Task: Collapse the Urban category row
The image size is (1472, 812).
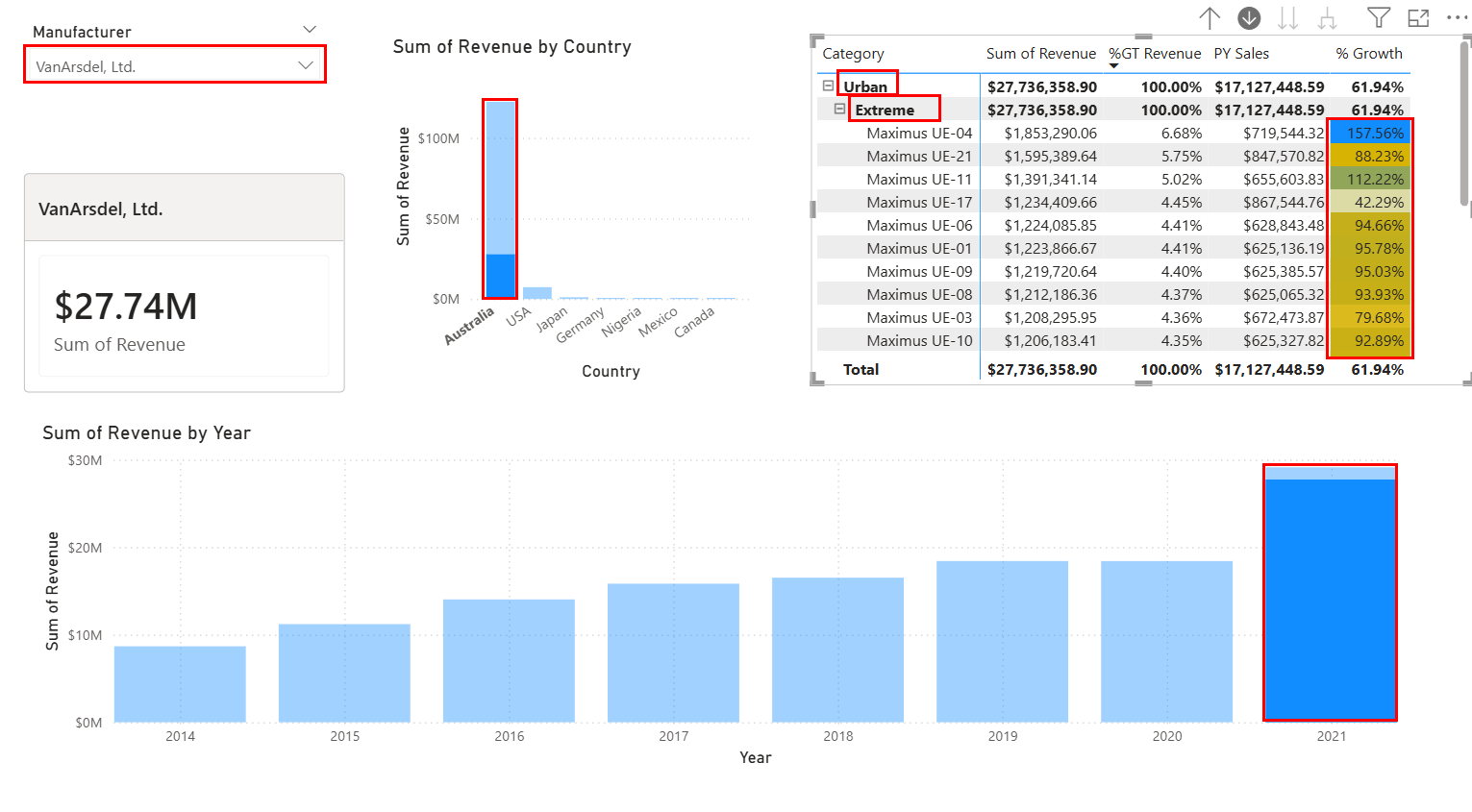Action: 828,86
